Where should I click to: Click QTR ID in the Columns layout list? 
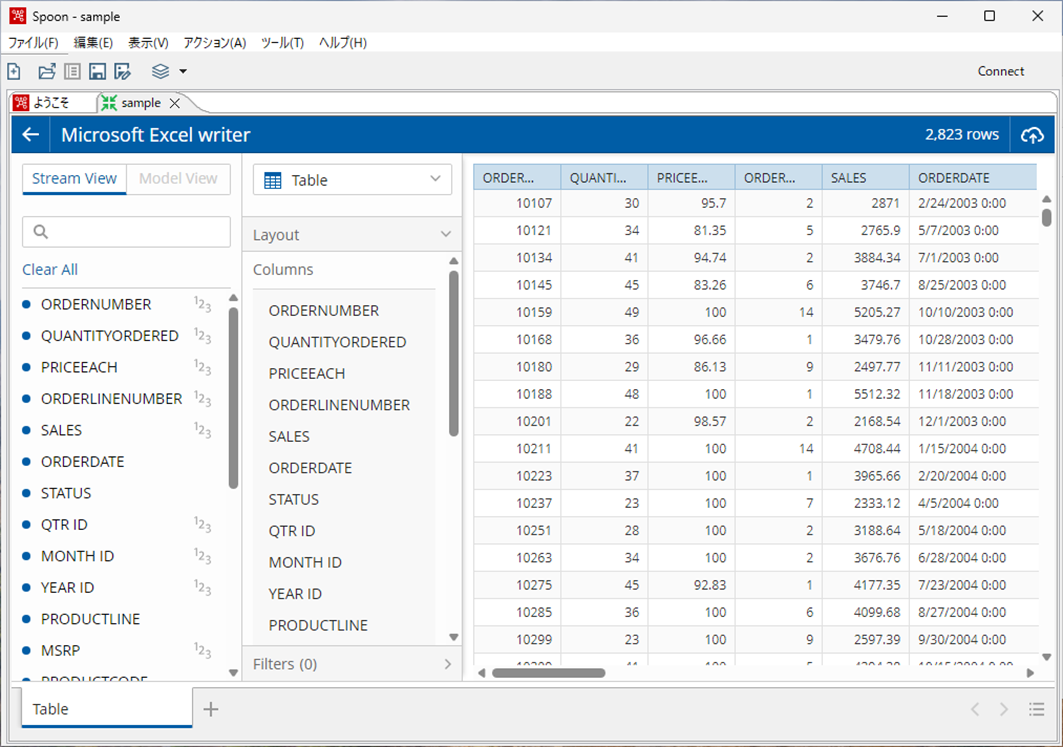click(x=292, y=531)
